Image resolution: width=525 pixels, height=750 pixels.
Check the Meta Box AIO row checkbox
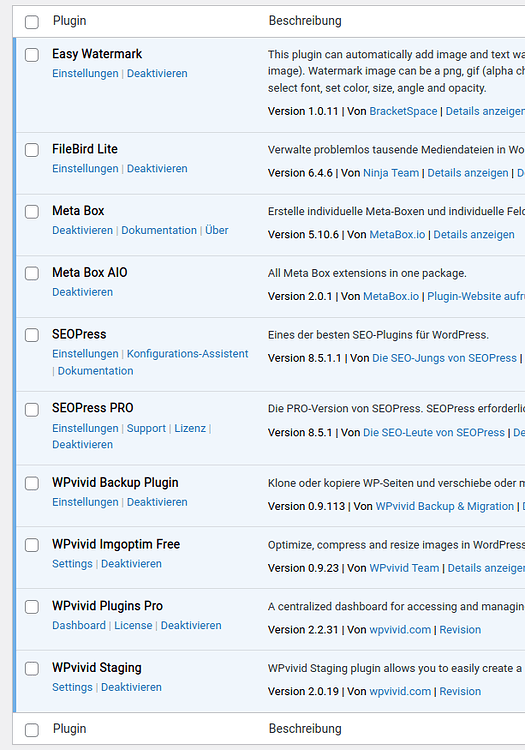click(x=32, y=273)
